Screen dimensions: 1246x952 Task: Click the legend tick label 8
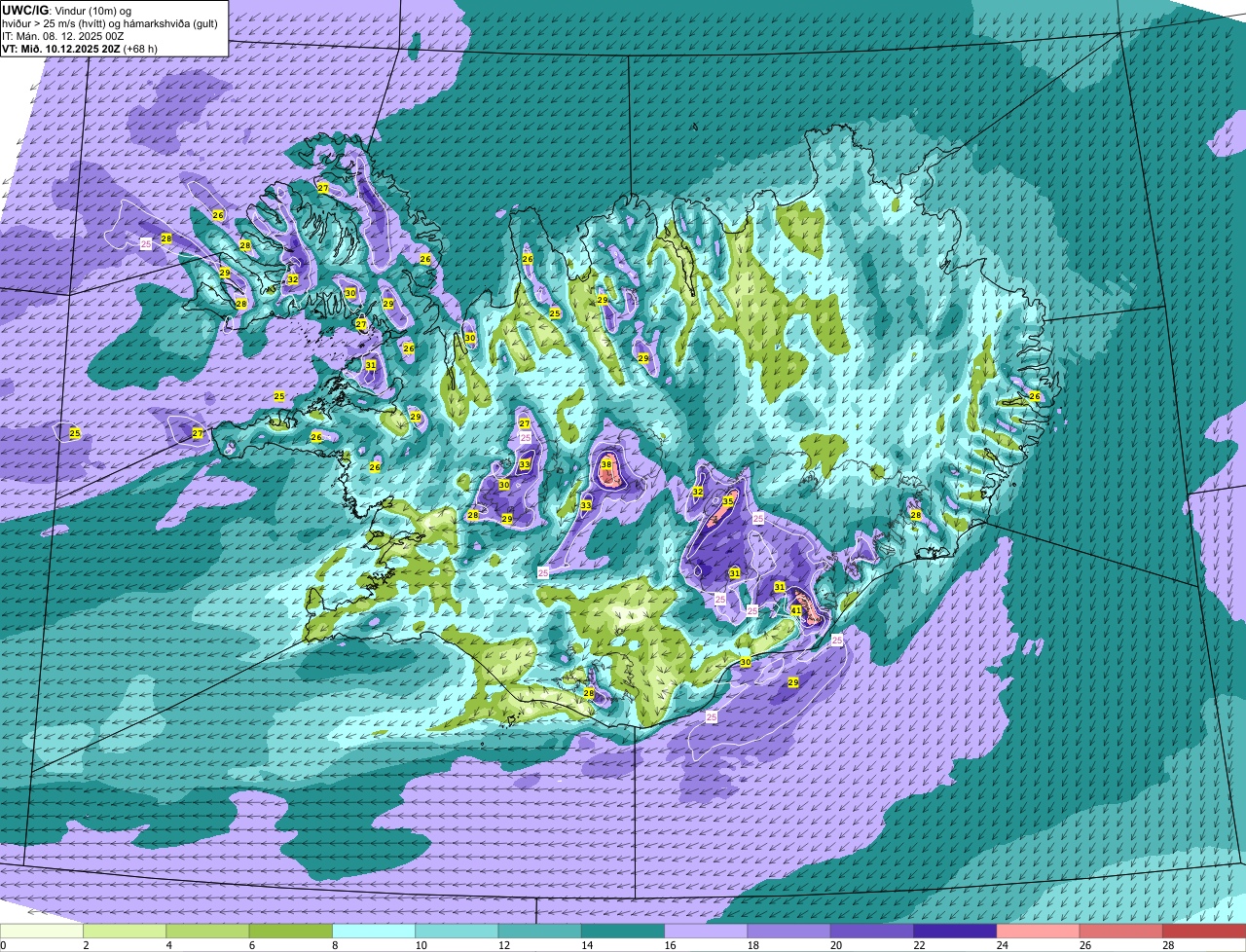pos(335,945)
